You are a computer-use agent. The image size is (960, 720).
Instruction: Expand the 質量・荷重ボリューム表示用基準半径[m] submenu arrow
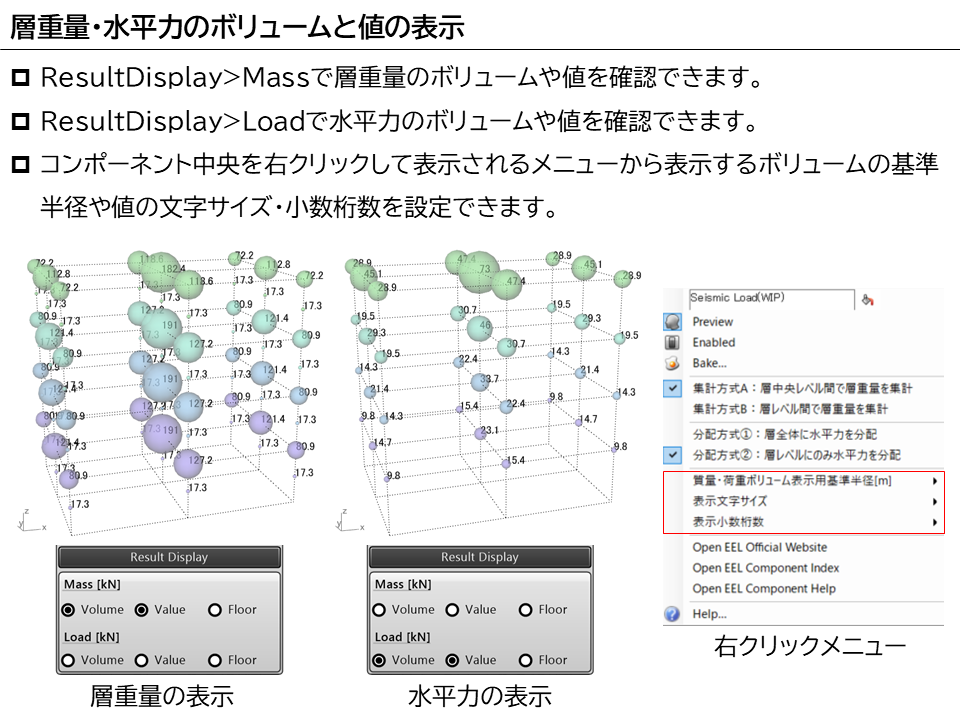click(935, 481)
